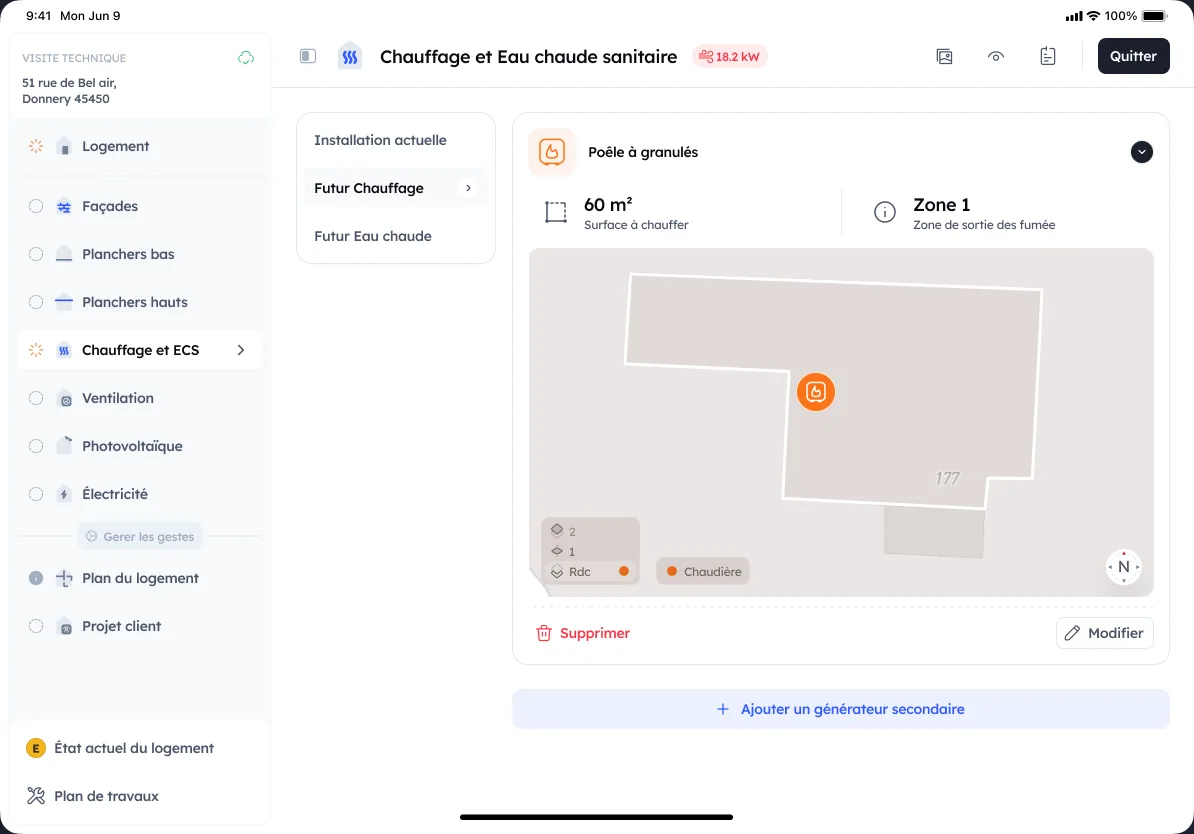1194x834 pixels.
Task: Open the Futur Chauffage chevron
Action: click(x=468, y=188)
